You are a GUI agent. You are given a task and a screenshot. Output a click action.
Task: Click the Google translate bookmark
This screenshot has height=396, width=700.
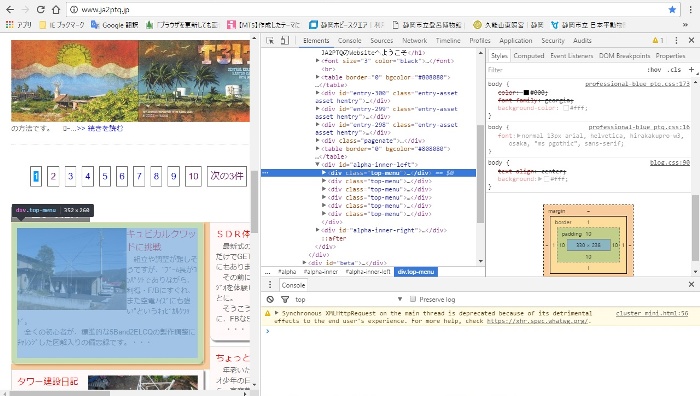pyautogui.click(x=114, y=25)
